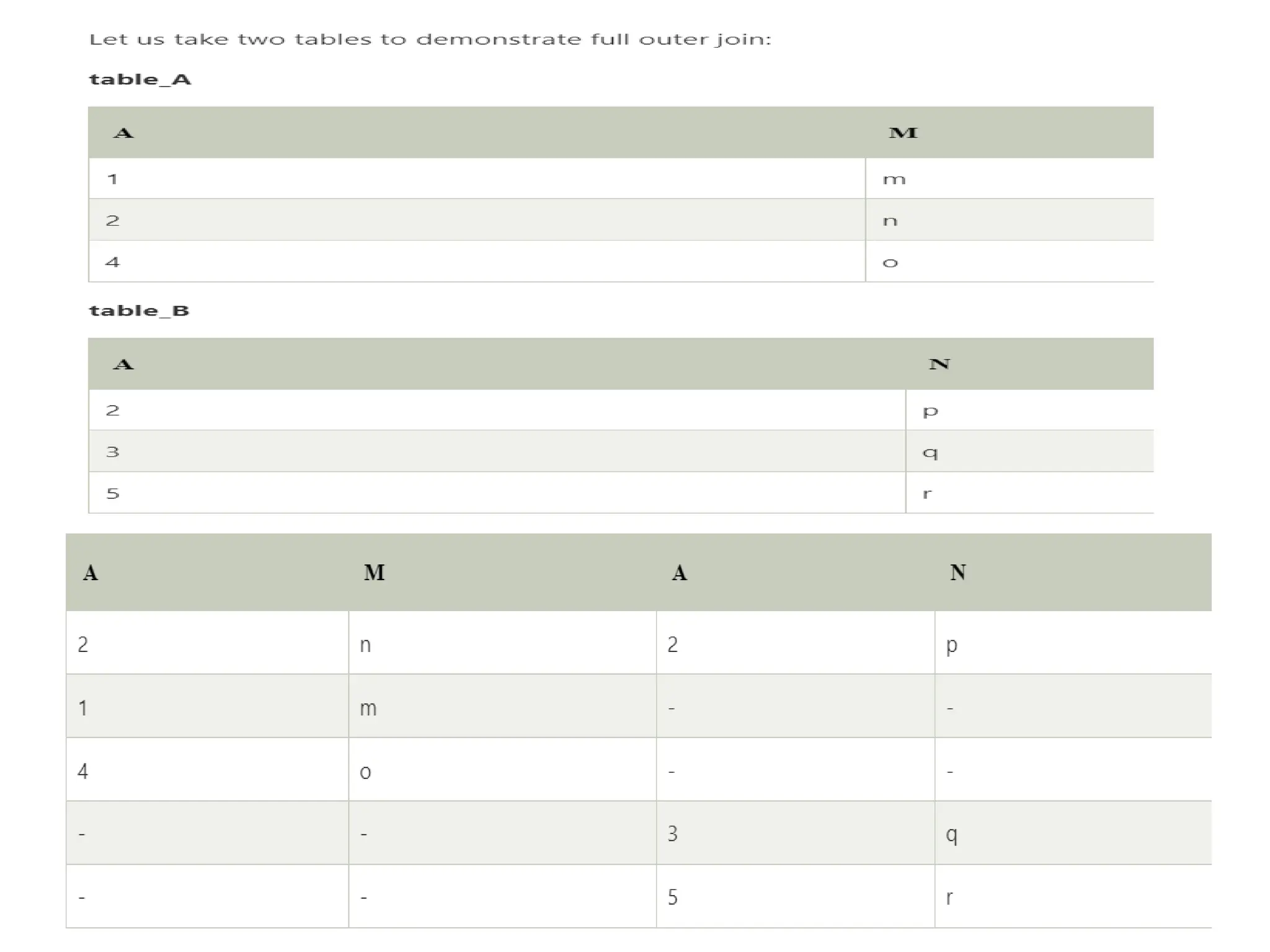Click the 'q' cell in the result table
The height and width of the screenshot is (952, 1270).
[1073, 833]
